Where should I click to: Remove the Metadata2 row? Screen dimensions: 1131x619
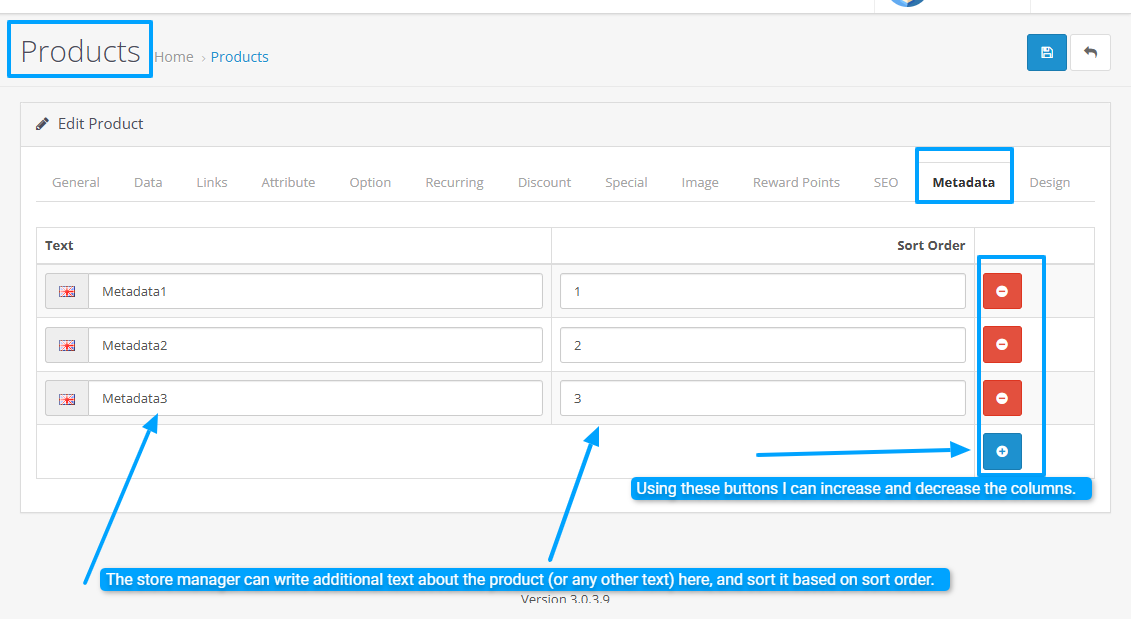1001,345
